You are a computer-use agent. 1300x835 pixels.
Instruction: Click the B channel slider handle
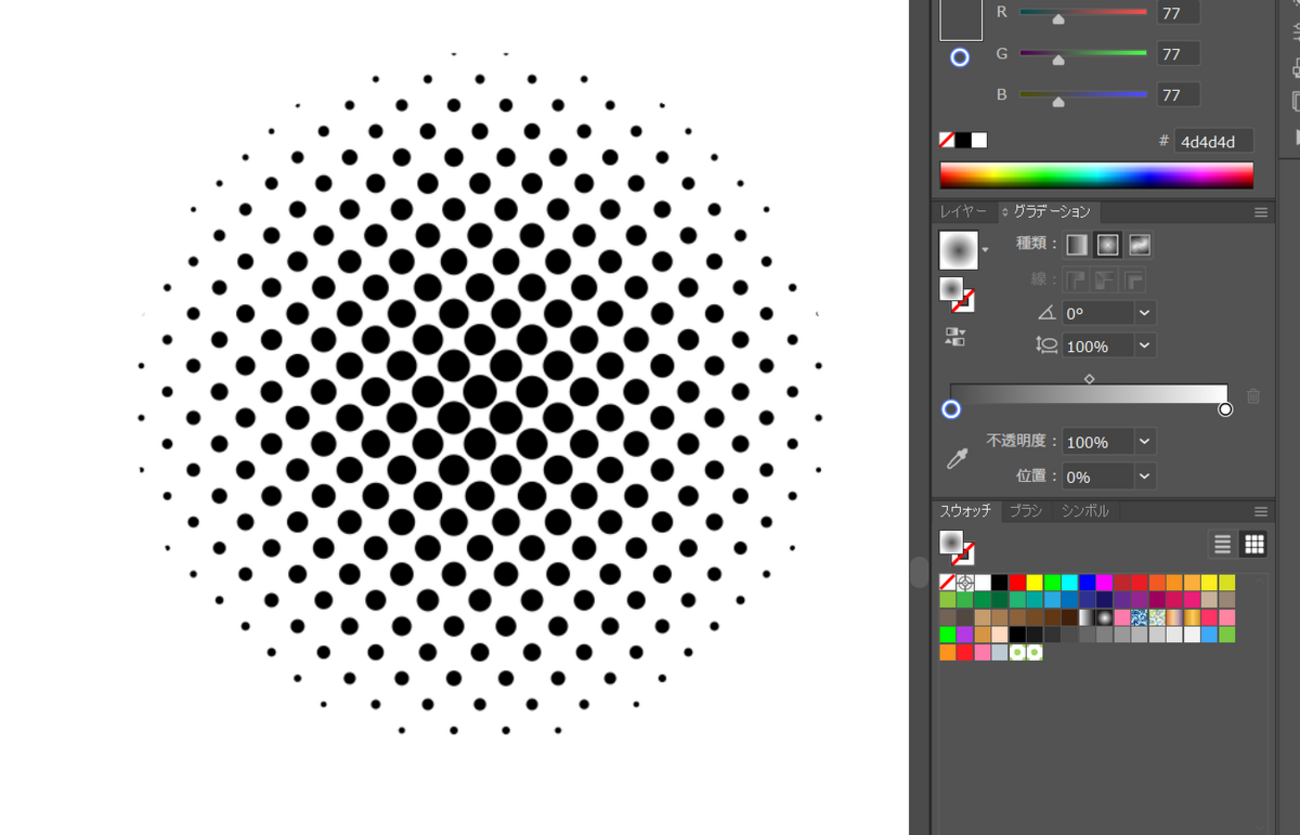tap(1058, 101)
